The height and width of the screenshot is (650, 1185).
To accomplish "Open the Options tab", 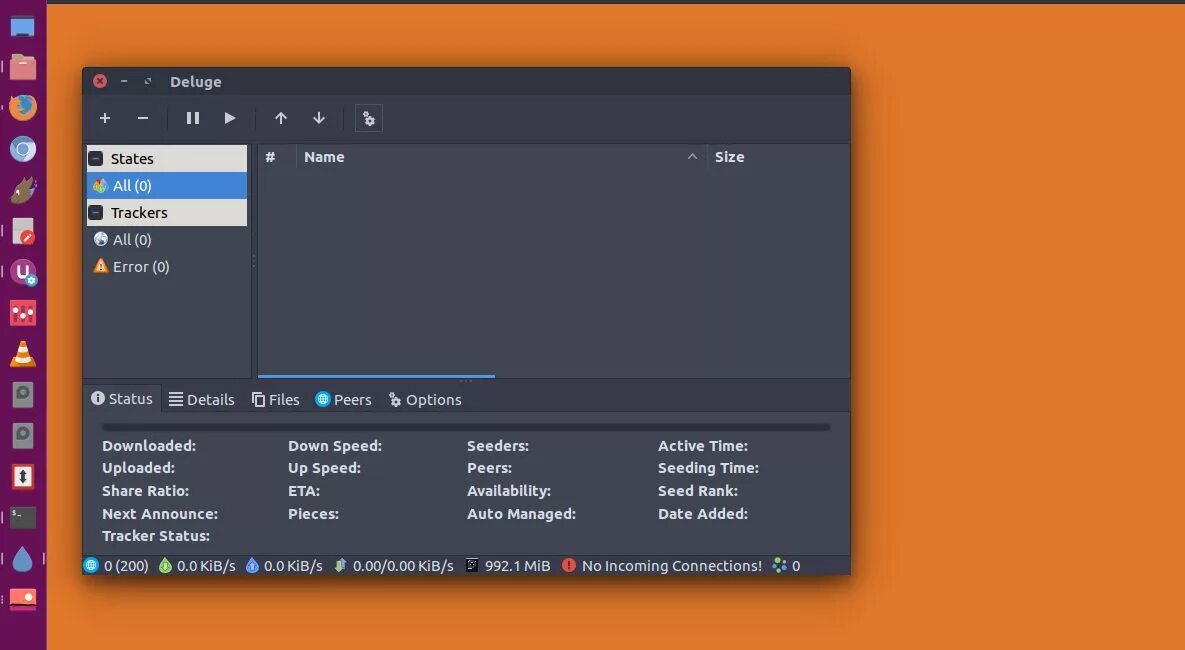I will [x=425, y=400].
